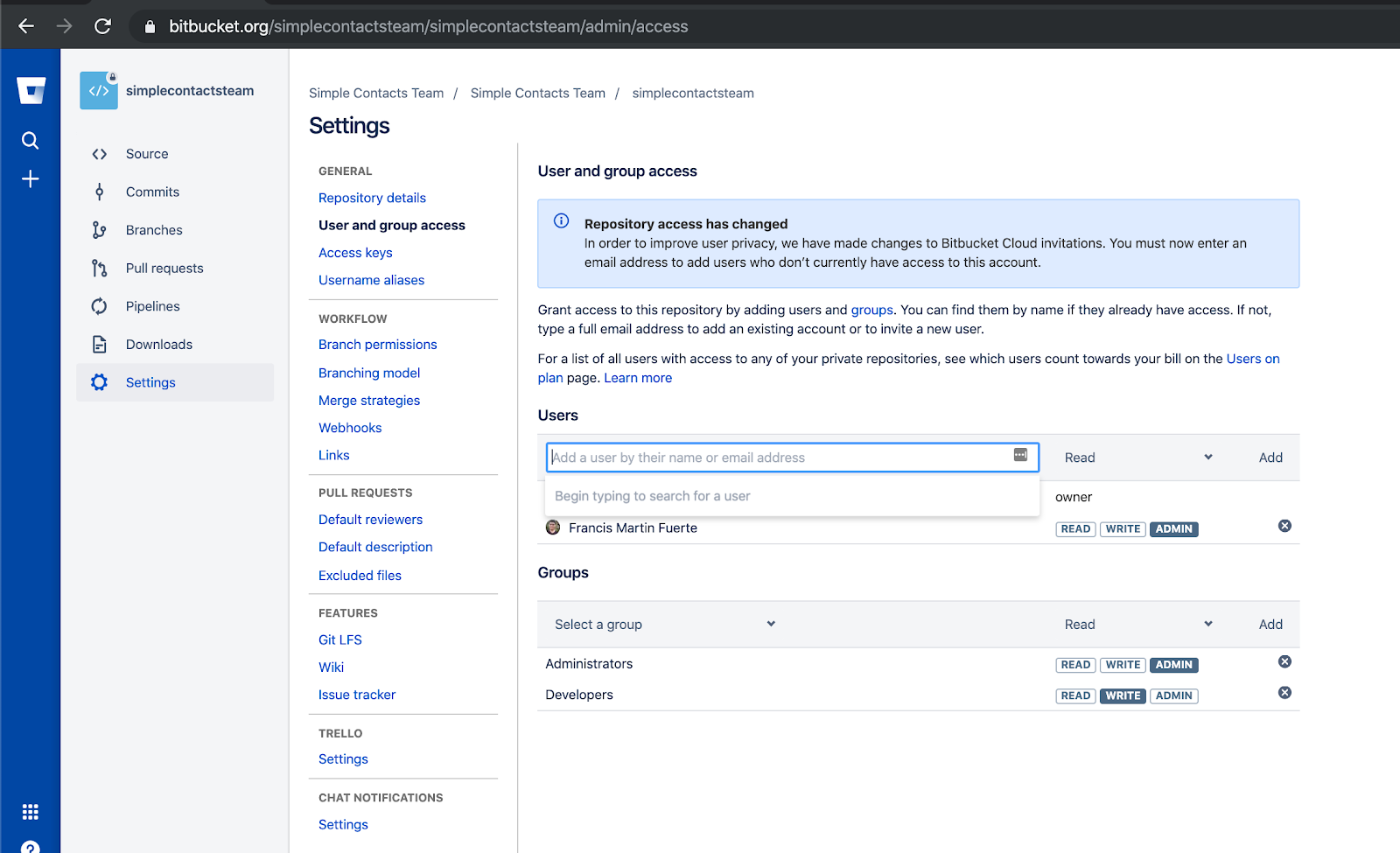Set Administrators group to WRITE permission
The height and width of the screenshot is (853, 1400).
coord(1123,665)
